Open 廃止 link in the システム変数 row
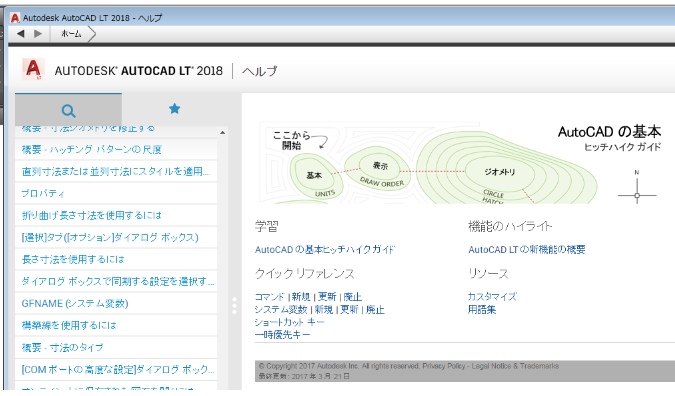Image resolution: width=675 pixels, height=396 pixels. (x=375, y=309)
